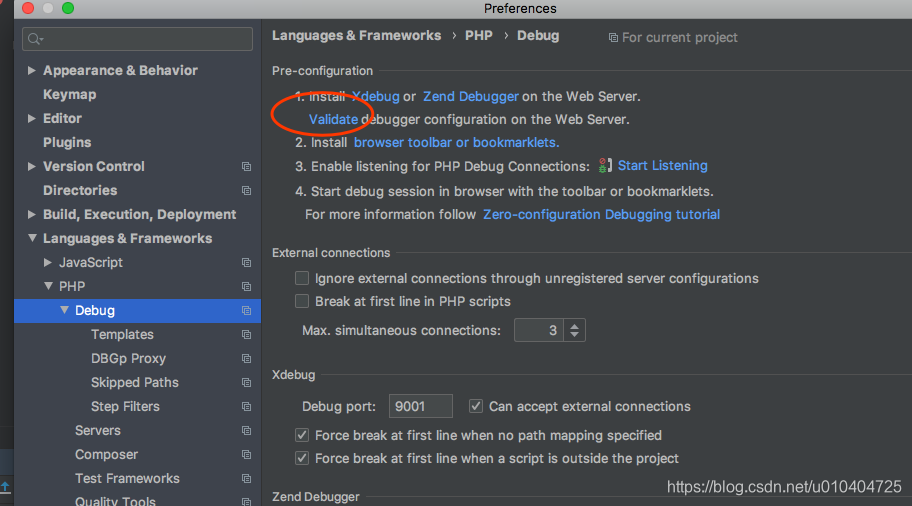The height and width of the screenshot is (506, 912).
Task: Click Validate debugger configuration link
Action: (x=333, y=119)
